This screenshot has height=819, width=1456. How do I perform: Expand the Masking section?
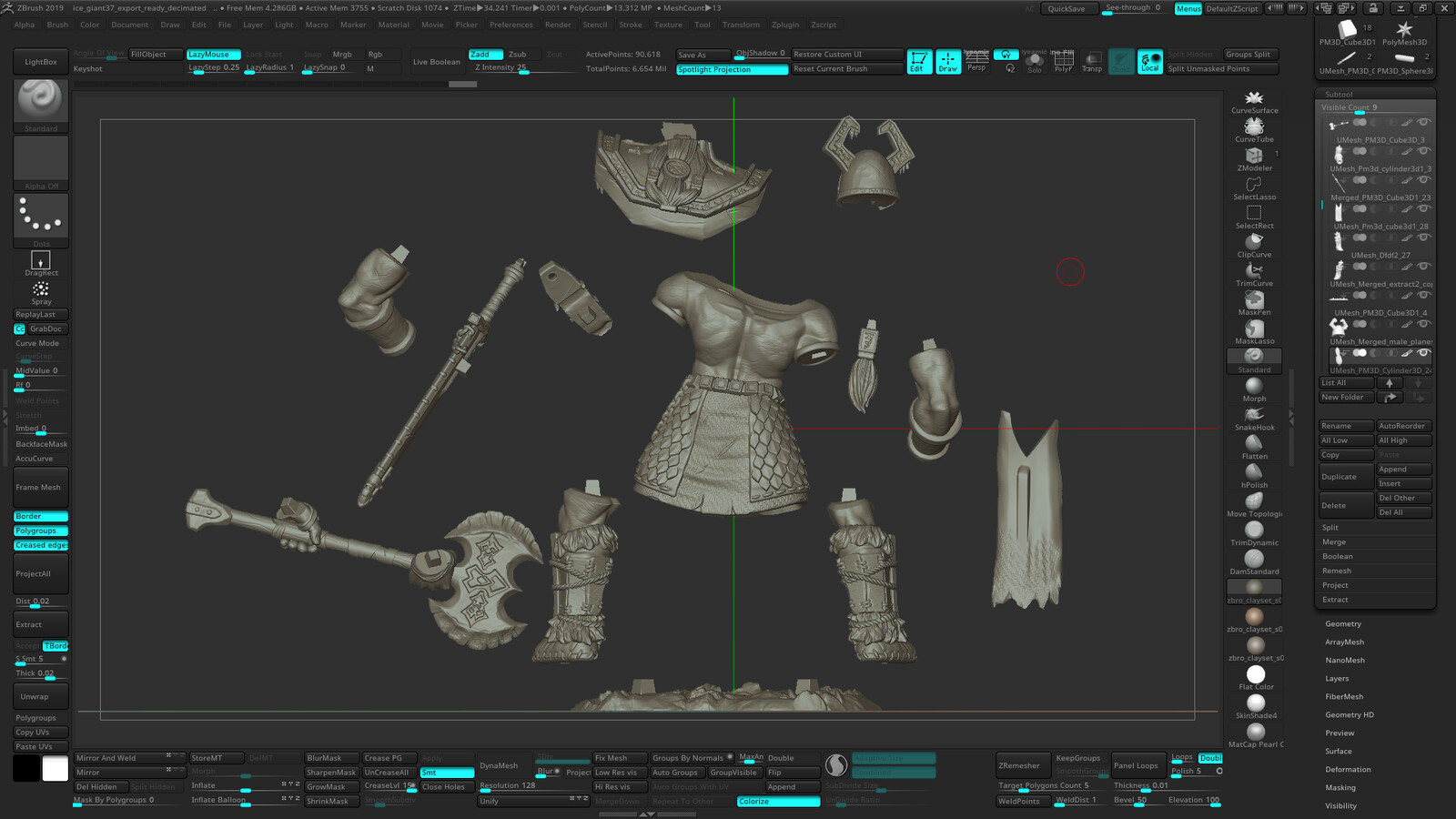tap(1340, 788)
